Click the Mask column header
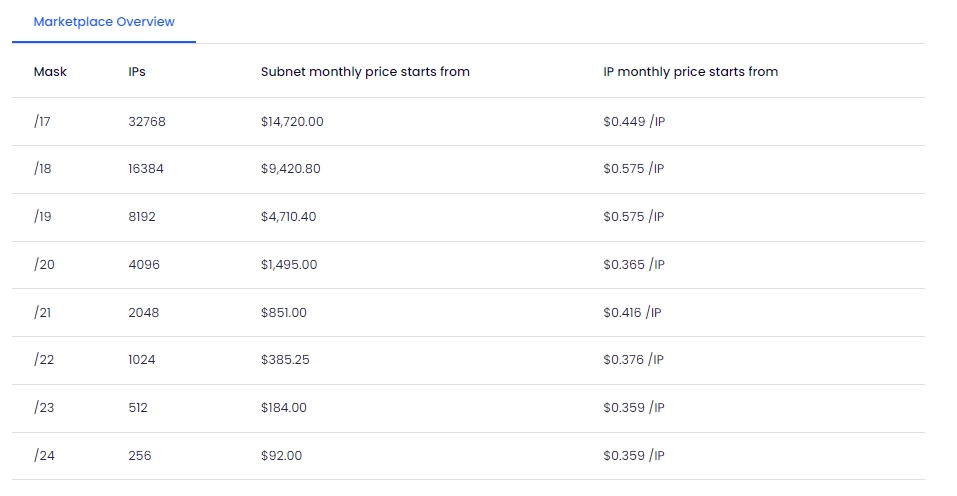 (50, 72)
